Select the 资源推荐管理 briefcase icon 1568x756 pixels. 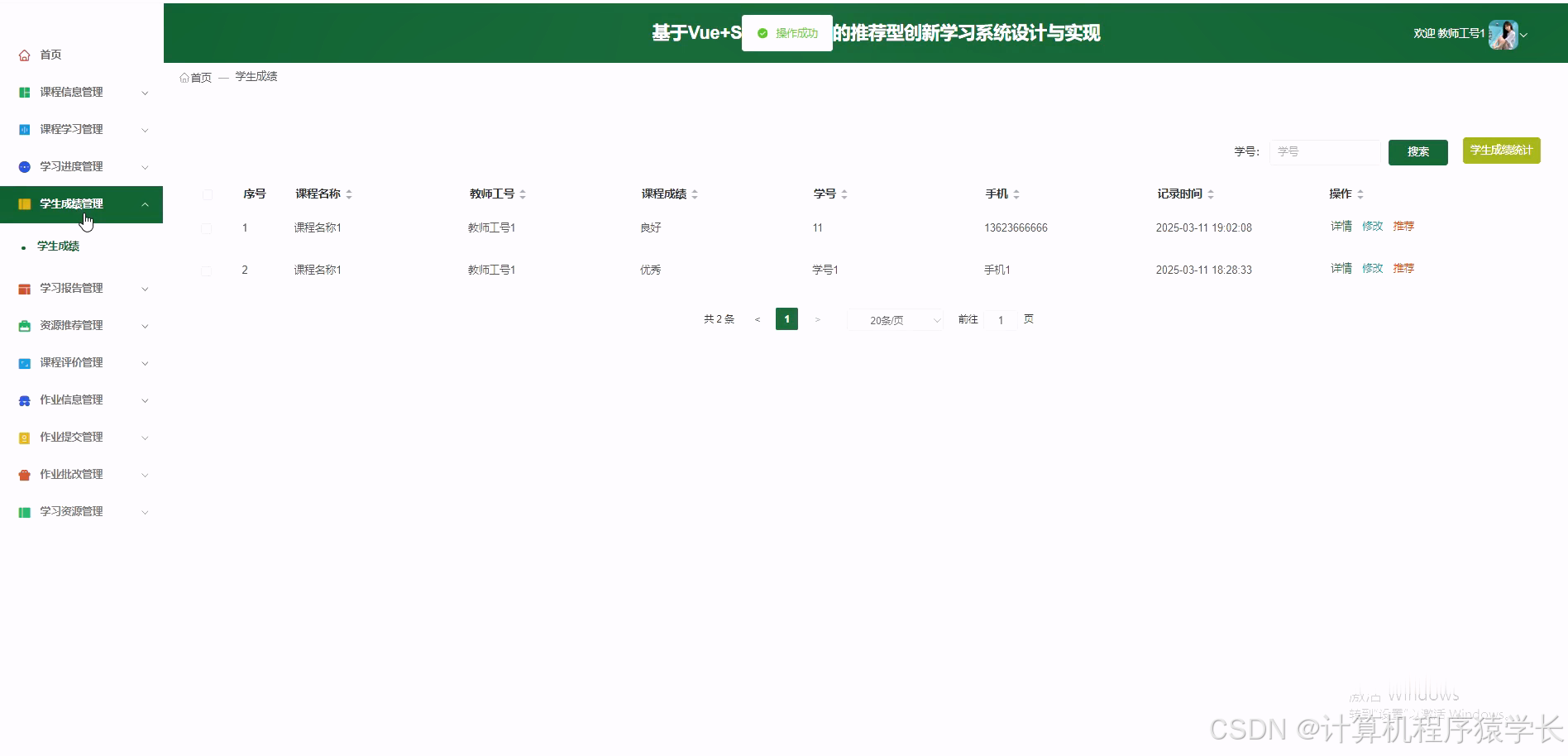(x=23, y=325)
